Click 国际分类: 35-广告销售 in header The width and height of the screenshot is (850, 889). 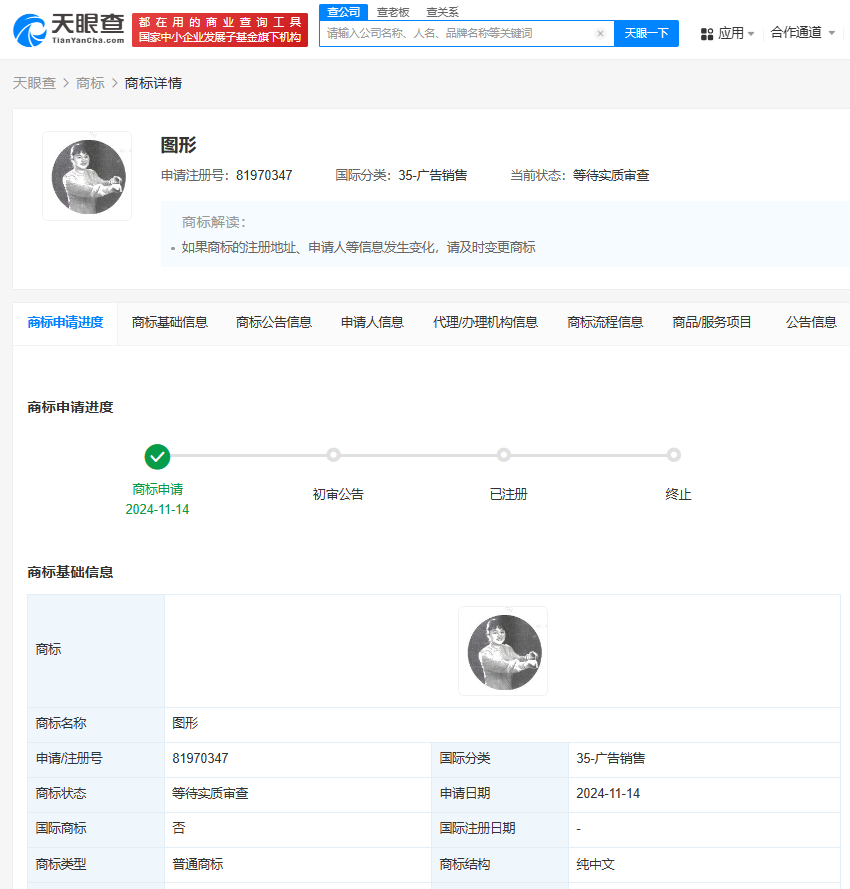(401, 176)
